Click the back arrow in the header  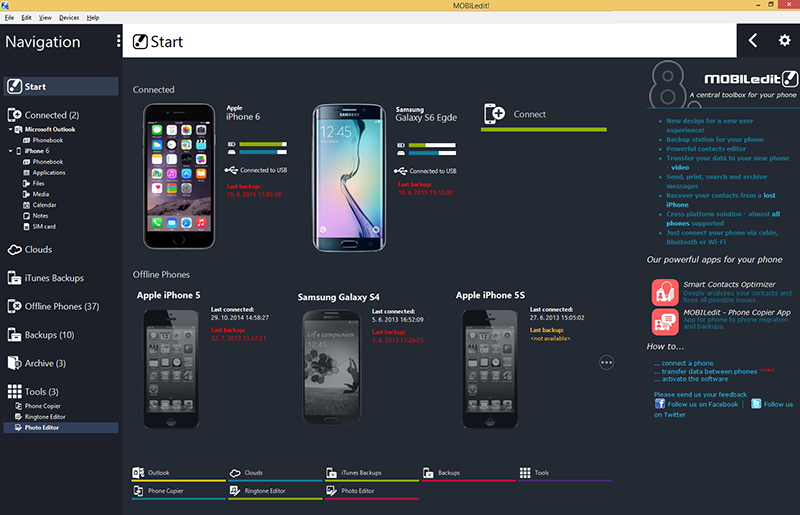[x=753, y=40]
